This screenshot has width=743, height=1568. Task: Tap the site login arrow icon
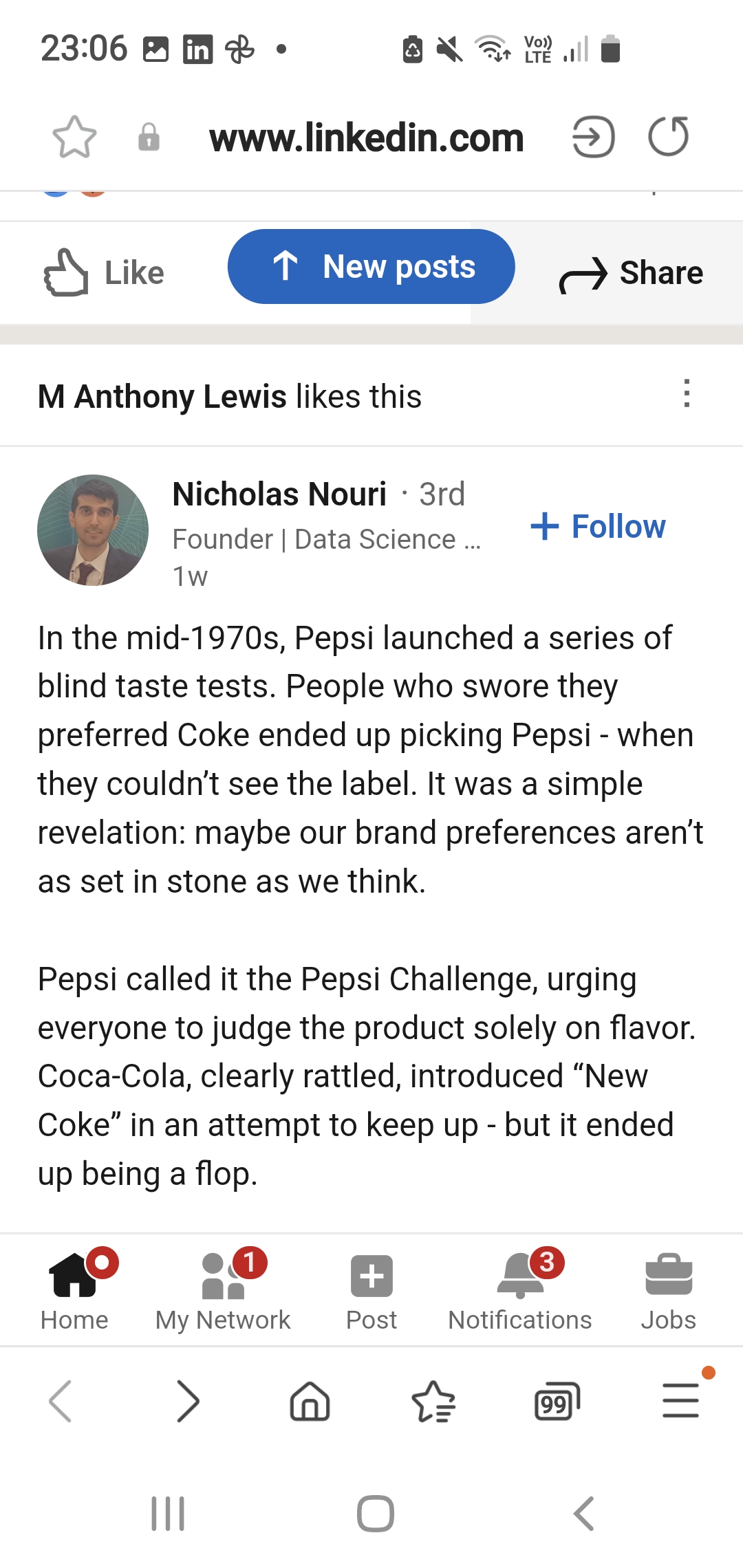click(593, 137)
